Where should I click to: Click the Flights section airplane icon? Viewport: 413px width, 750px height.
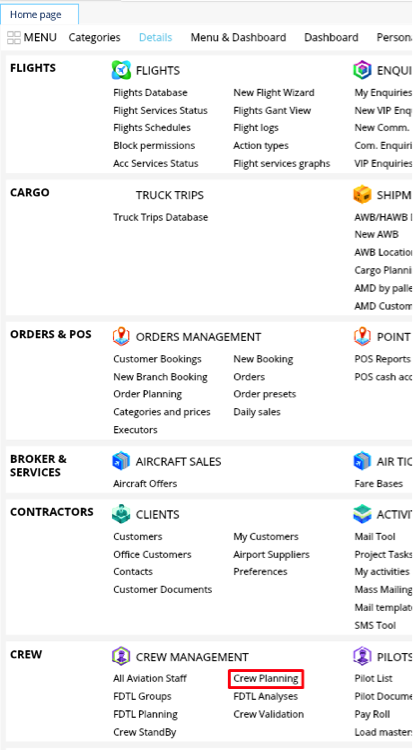click(121, 70)
